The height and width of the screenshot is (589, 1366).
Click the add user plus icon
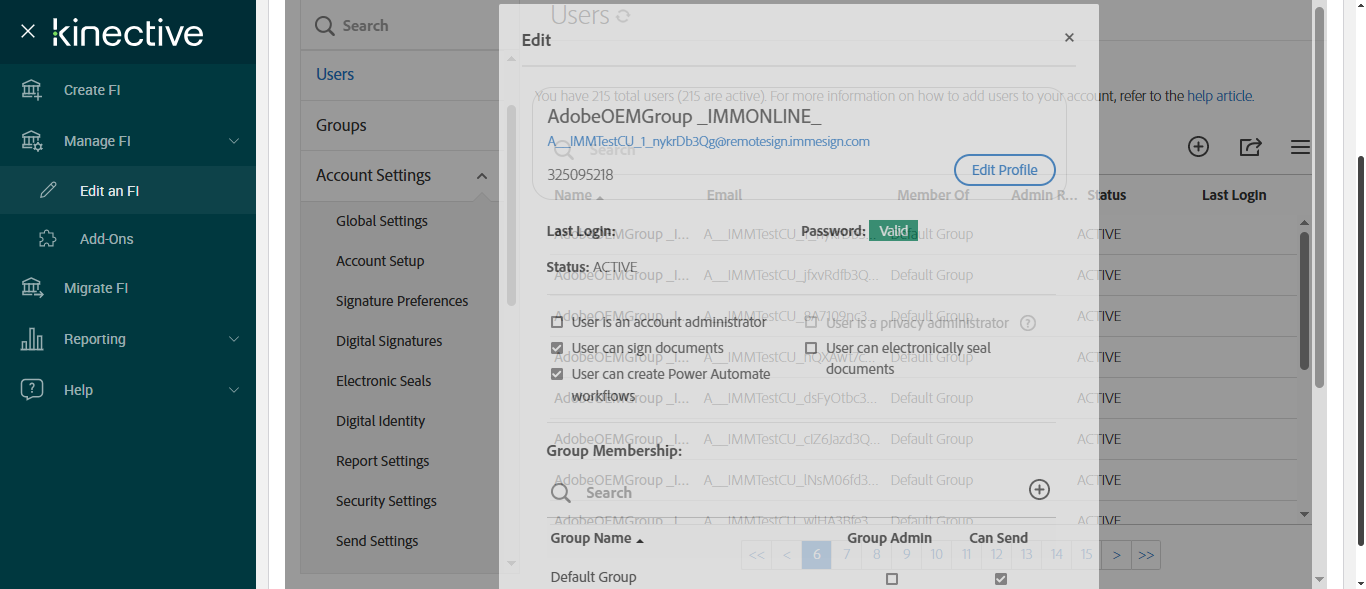(1198, 147)
